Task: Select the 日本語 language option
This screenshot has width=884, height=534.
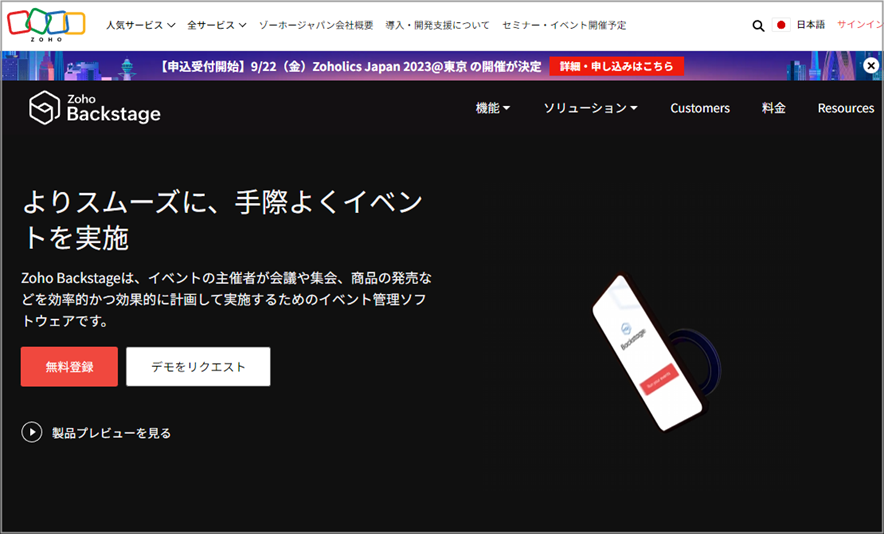Action: 810,25
